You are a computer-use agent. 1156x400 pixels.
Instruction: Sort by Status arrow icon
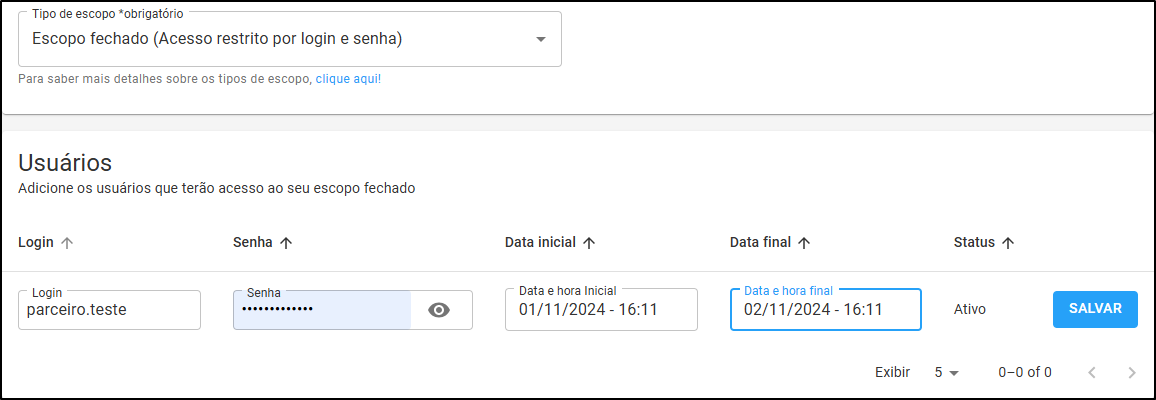pyautogui.click(x=1008, y=243)
